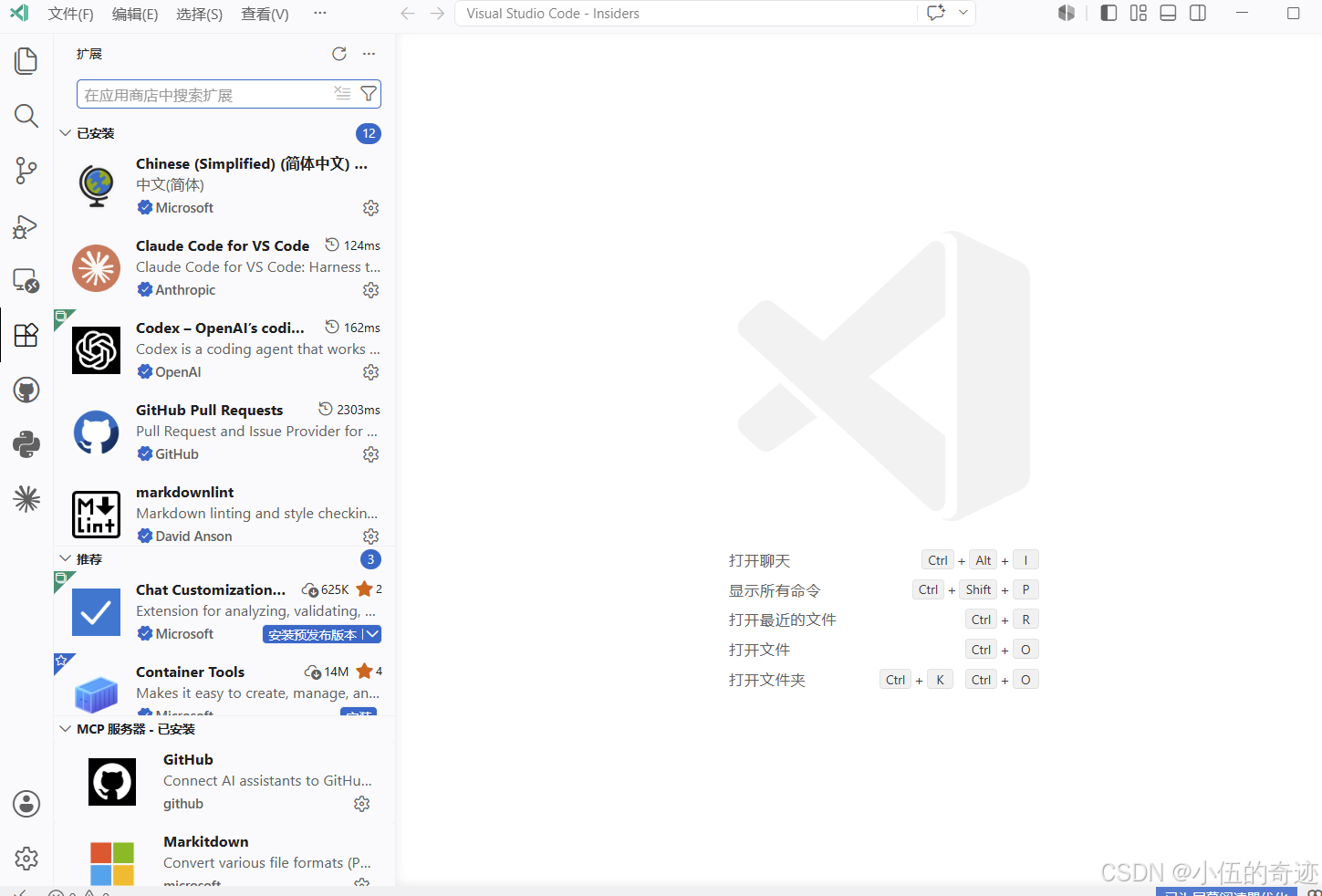Open the Accounts menu icon

coord(26,804)
